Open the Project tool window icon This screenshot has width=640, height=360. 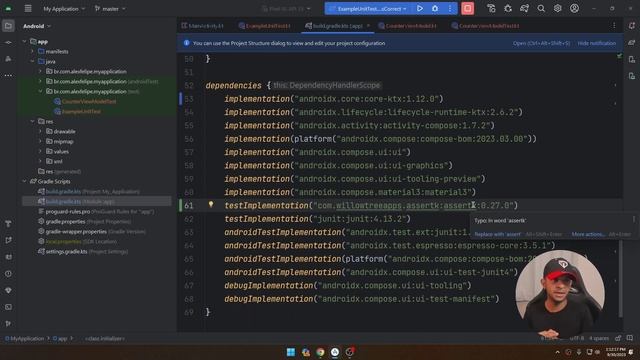pyautogui.click(x=8, y=26)
